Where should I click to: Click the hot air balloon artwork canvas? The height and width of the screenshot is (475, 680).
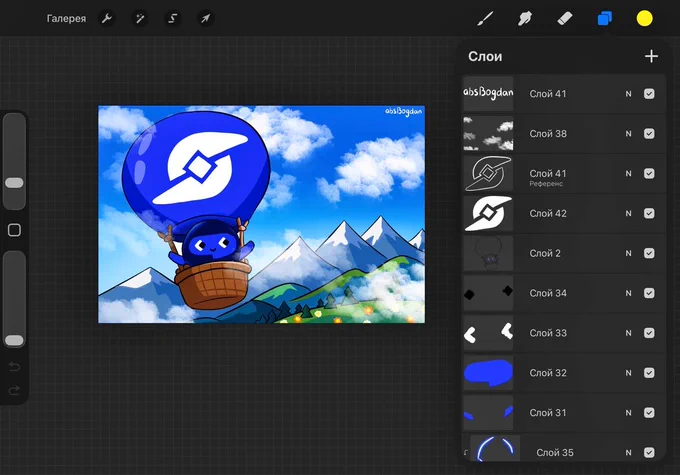[262, 214]
